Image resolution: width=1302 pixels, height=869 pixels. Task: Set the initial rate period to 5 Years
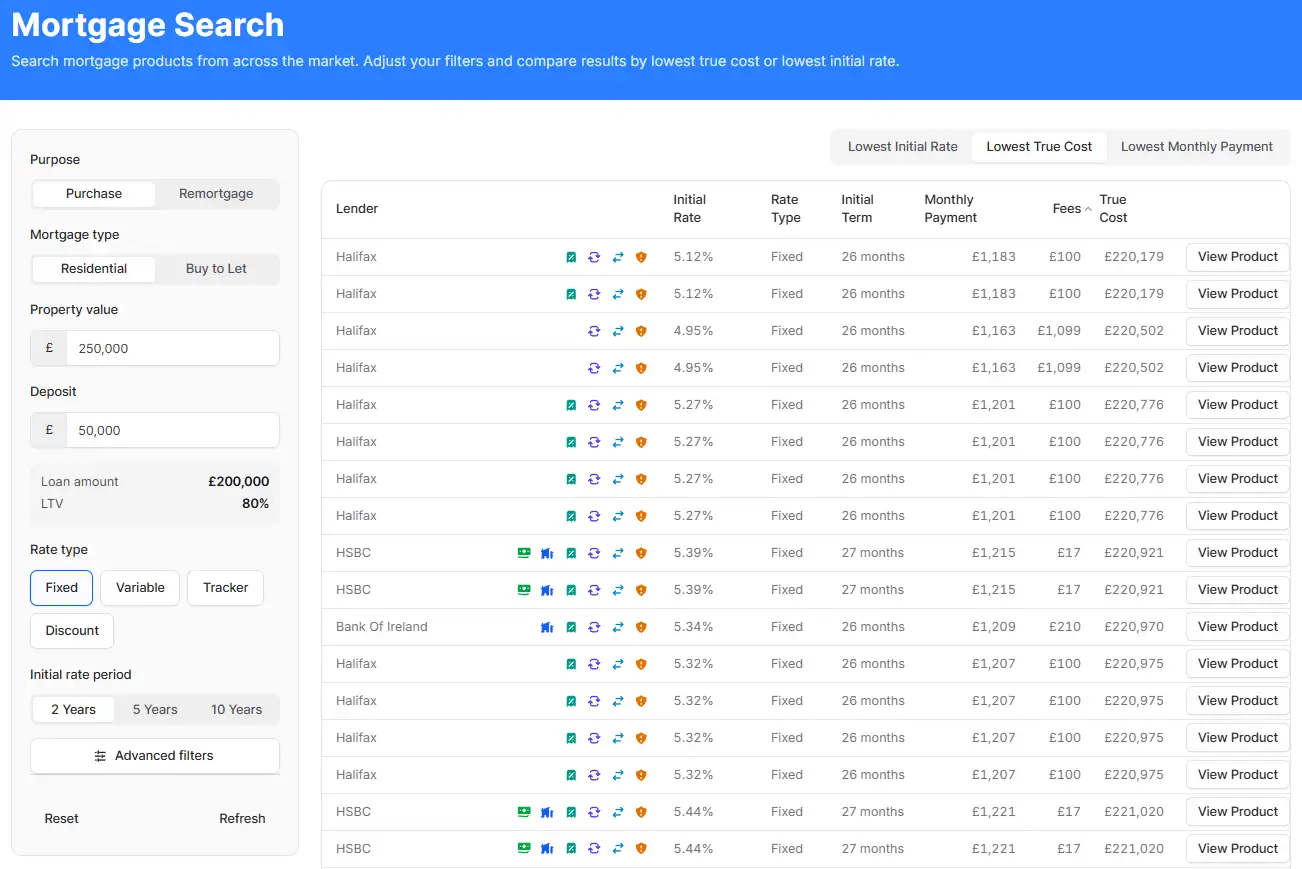coord(155,710)
